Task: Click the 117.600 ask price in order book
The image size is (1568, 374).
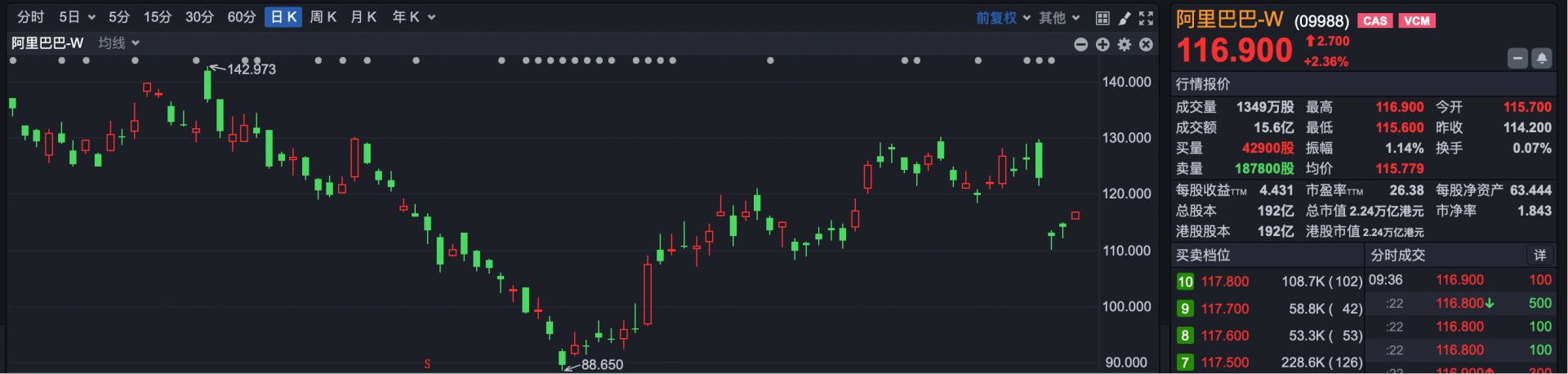Action: coord(1224,336)
